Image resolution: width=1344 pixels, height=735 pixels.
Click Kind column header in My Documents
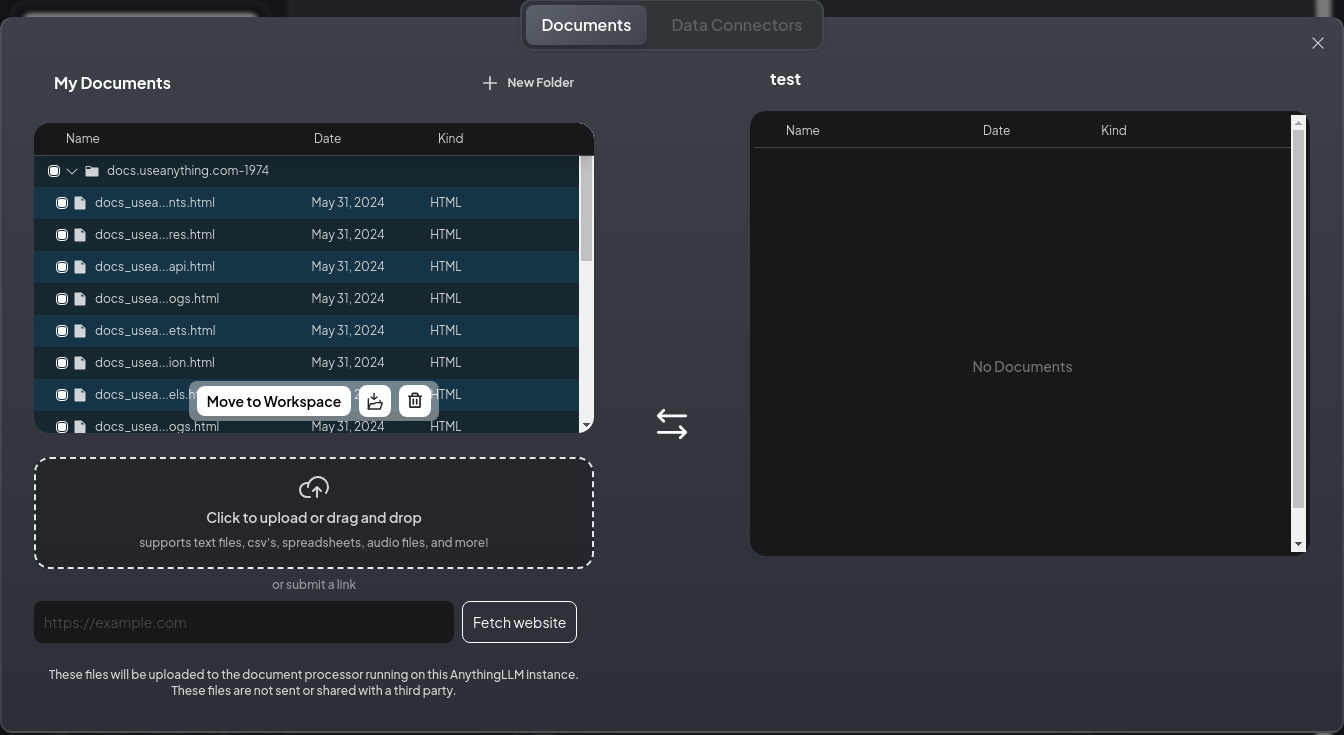(x=450, y=138)
